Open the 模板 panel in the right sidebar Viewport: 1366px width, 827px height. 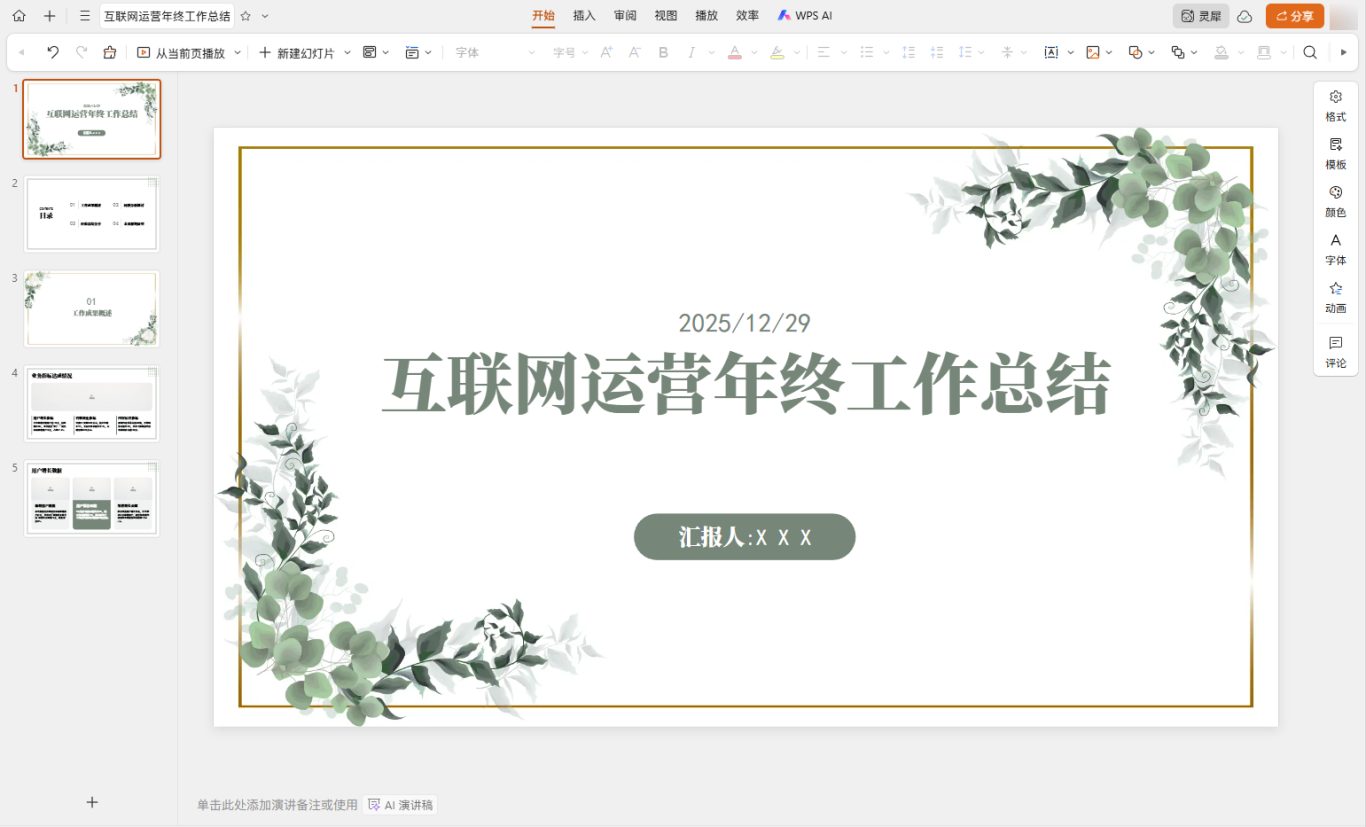point(1335,155)
